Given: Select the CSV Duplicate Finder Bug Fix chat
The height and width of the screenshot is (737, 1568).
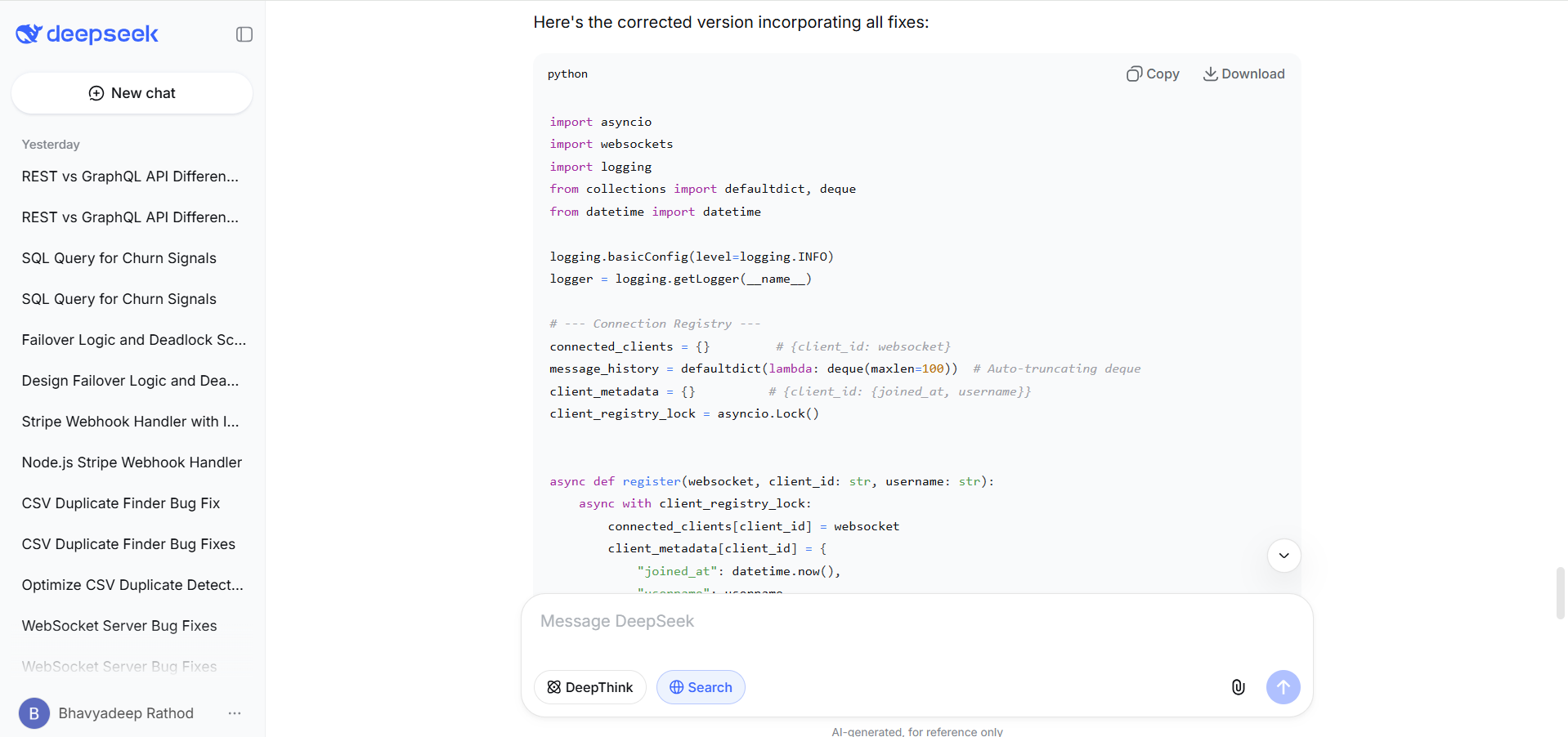Looking at the screenshot, I should pyautogui.click(x=120, y=503).
